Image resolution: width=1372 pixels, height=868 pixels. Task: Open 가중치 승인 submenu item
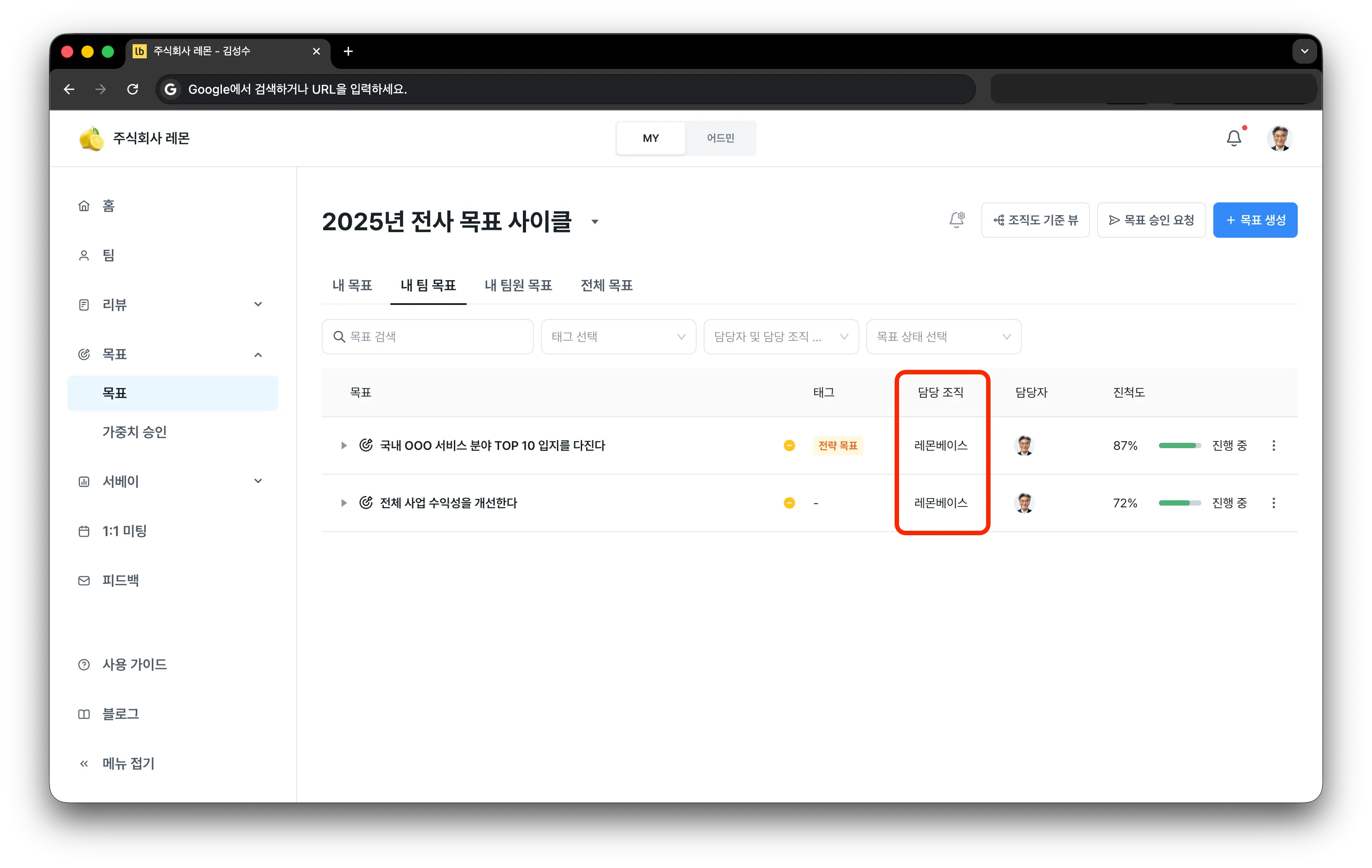[x=134, y=432]
